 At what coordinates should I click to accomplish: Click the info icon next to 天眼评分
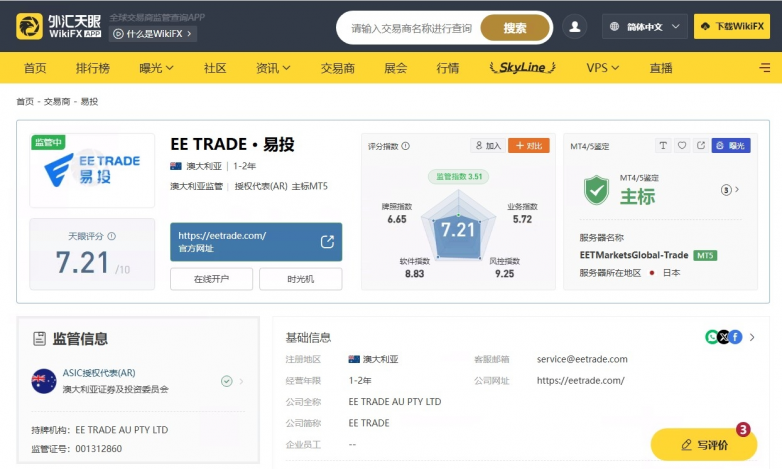coord(111,236)
